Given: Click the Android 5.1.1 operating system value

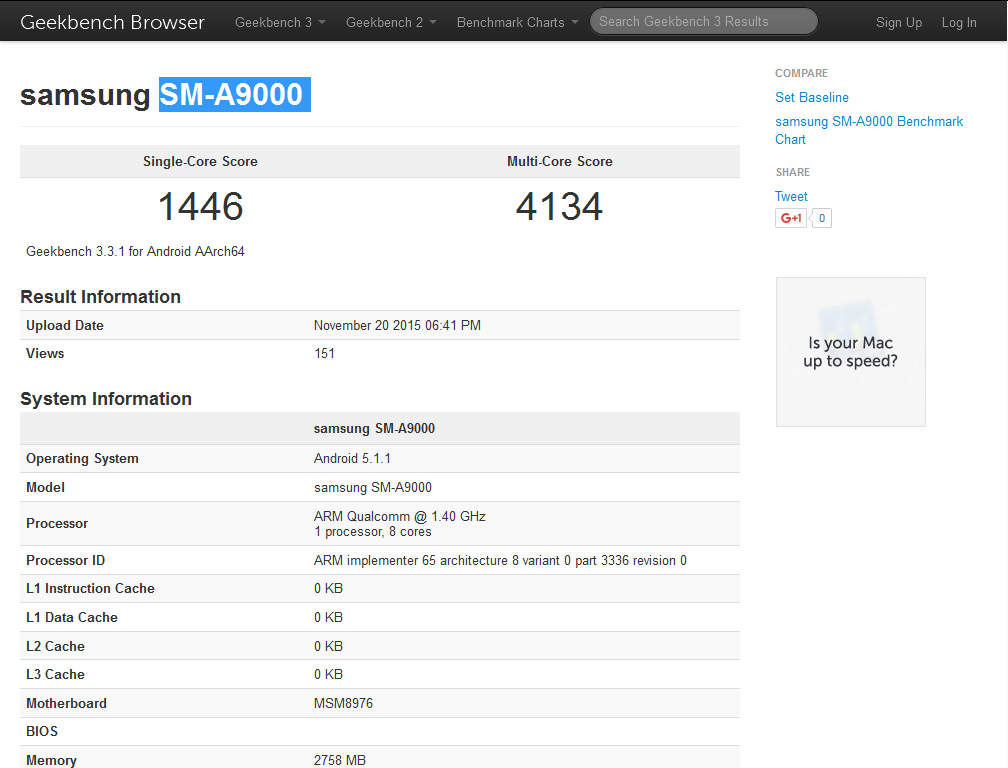Looking at the screenshot, I should 351,458.
